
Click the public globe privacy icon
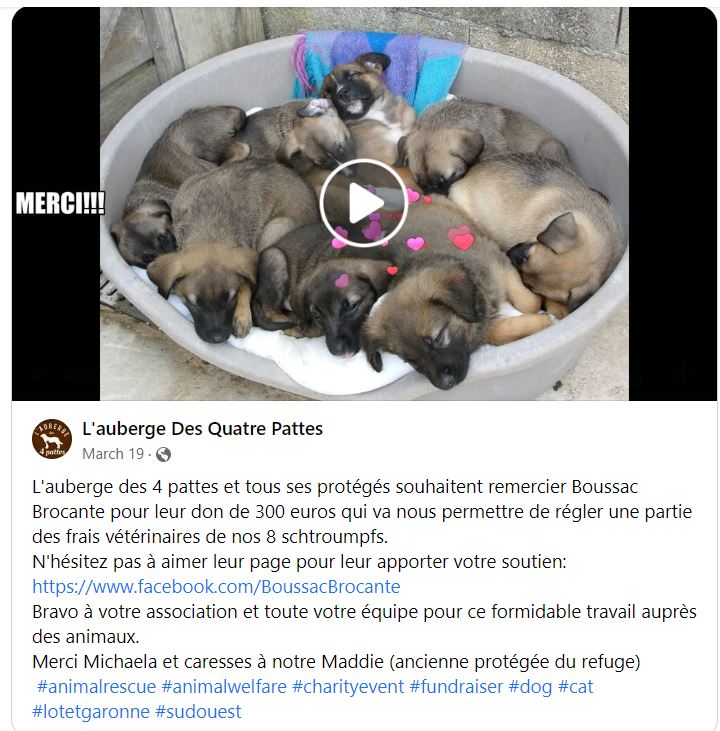pyautogui.click(x=163, y=454)
